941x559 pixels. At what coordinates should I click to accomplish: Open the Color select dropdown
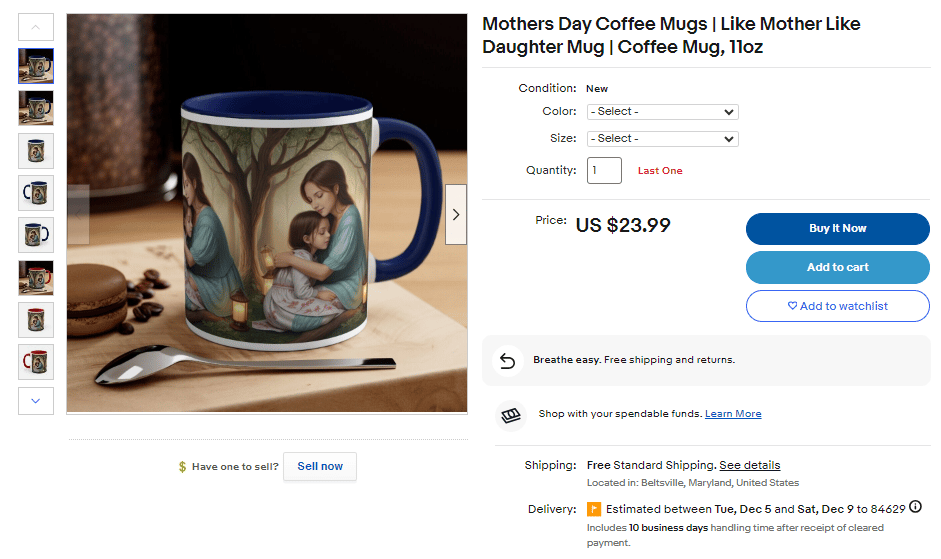point(662,112)
